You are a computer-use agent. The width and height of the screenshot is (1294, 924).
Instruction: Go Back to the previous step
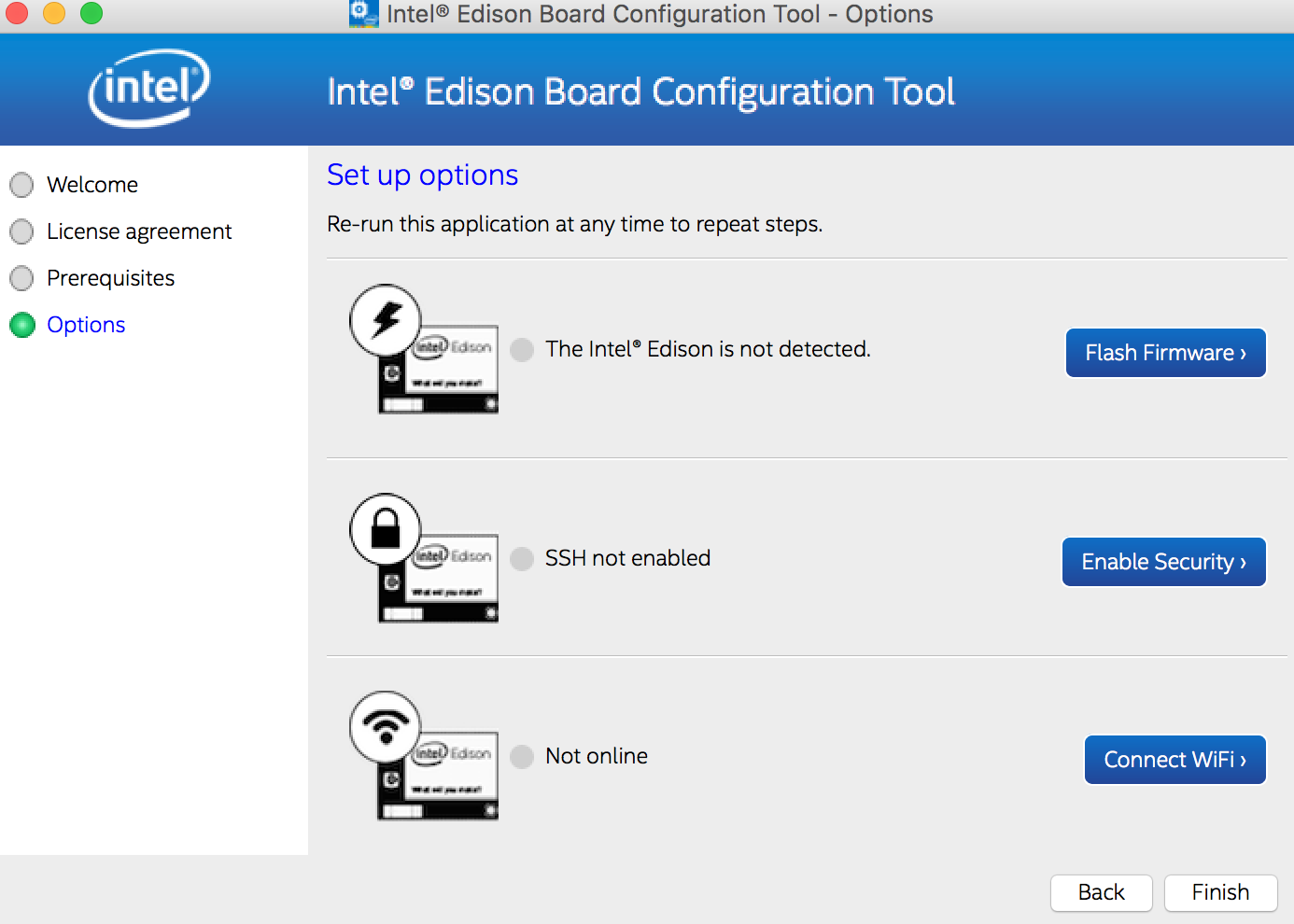coord(1102,892)
